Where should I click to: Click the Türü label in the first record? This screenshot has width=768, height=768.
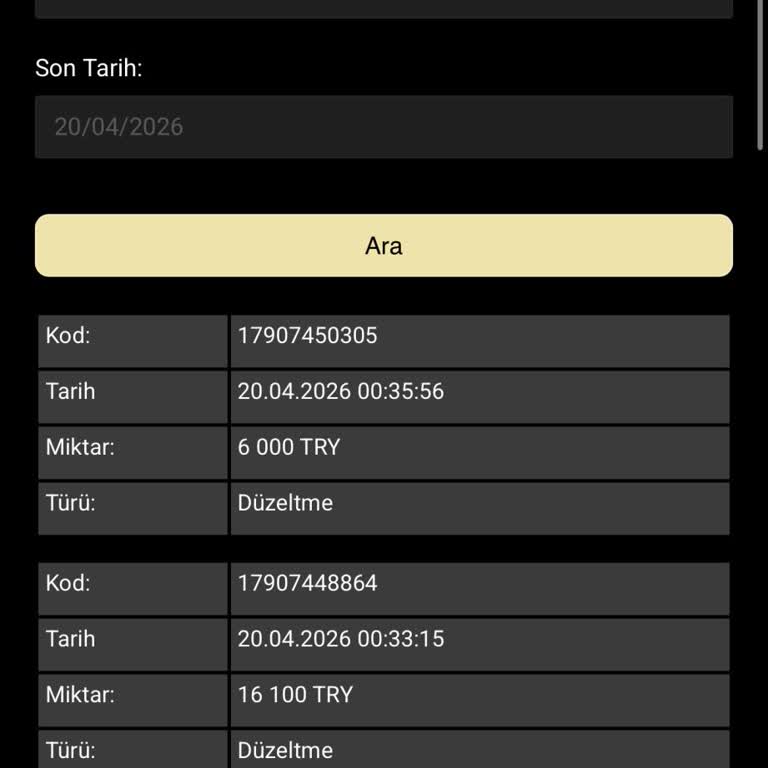[x=71, y=503]
